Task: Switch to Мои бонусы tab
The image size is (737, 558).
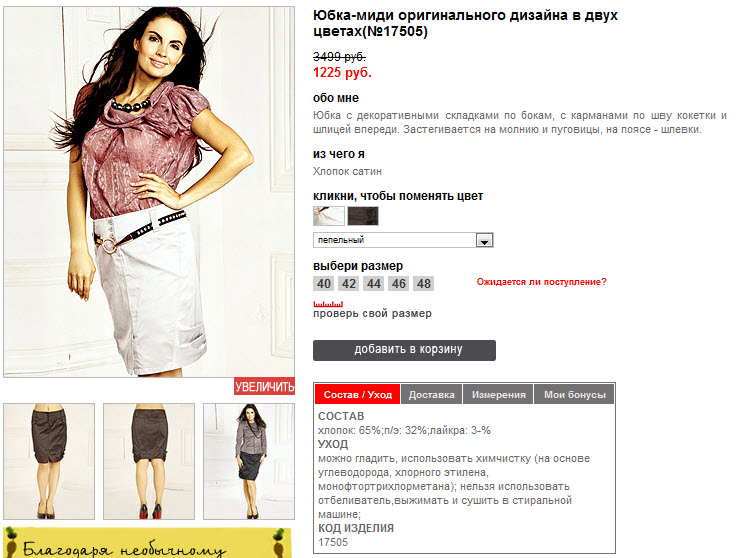Action: [x=574, y=394]
